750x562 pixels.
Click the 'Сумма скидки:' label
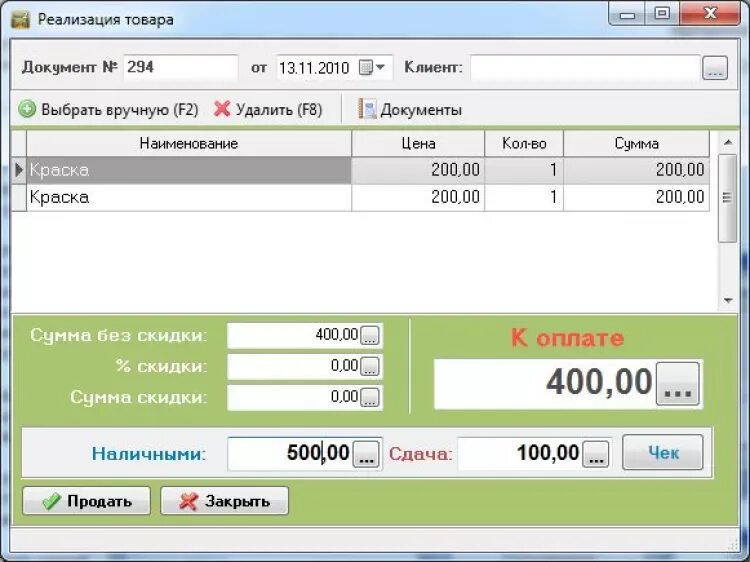click(x=139, y=397)
